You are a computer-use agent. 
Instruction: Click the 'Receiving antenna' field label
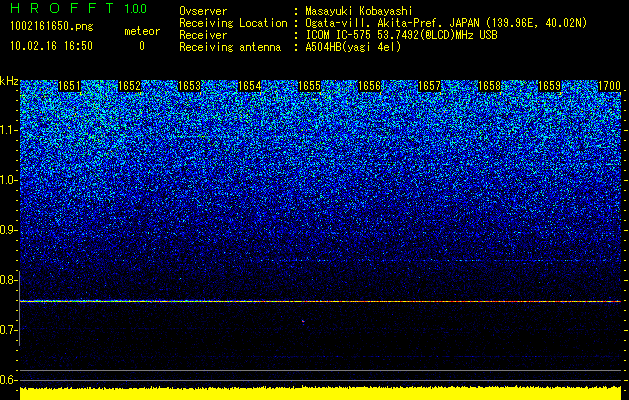point(230,47)
